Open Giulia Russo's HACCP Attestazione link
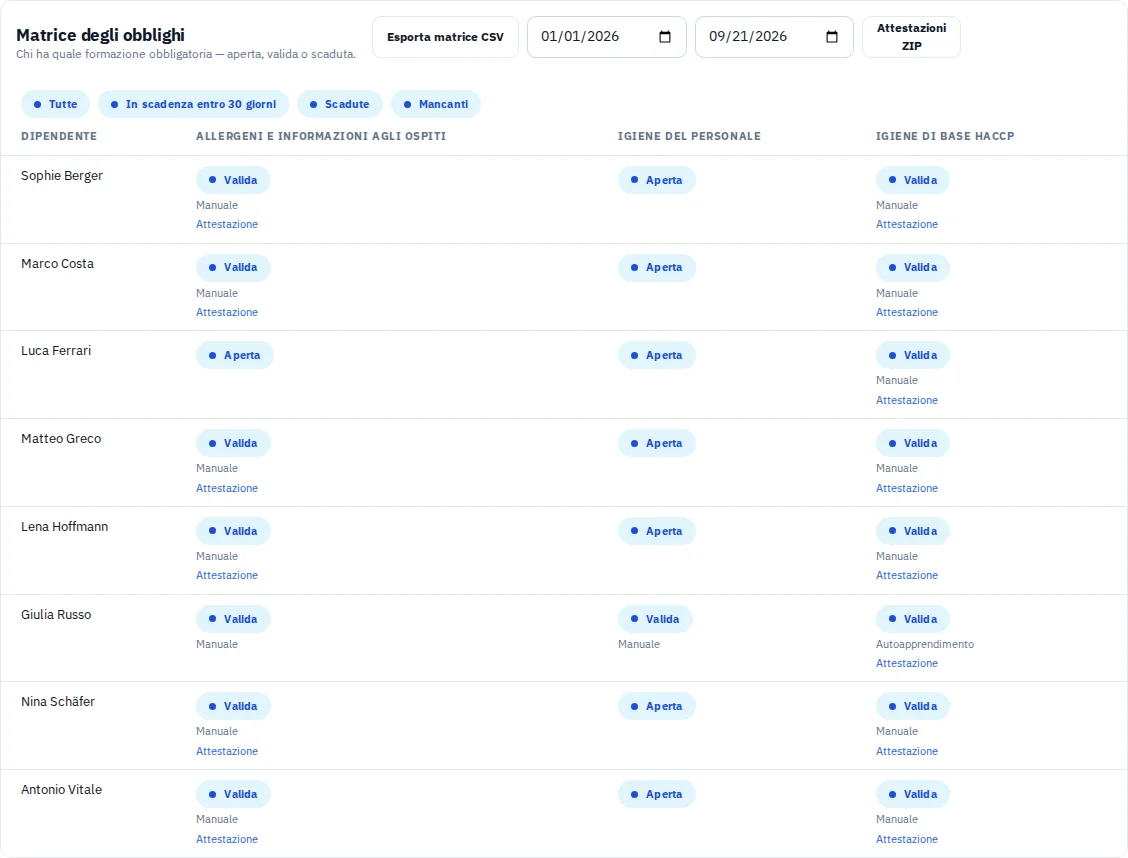This screenshot has width=1128, height=858. 906,663
